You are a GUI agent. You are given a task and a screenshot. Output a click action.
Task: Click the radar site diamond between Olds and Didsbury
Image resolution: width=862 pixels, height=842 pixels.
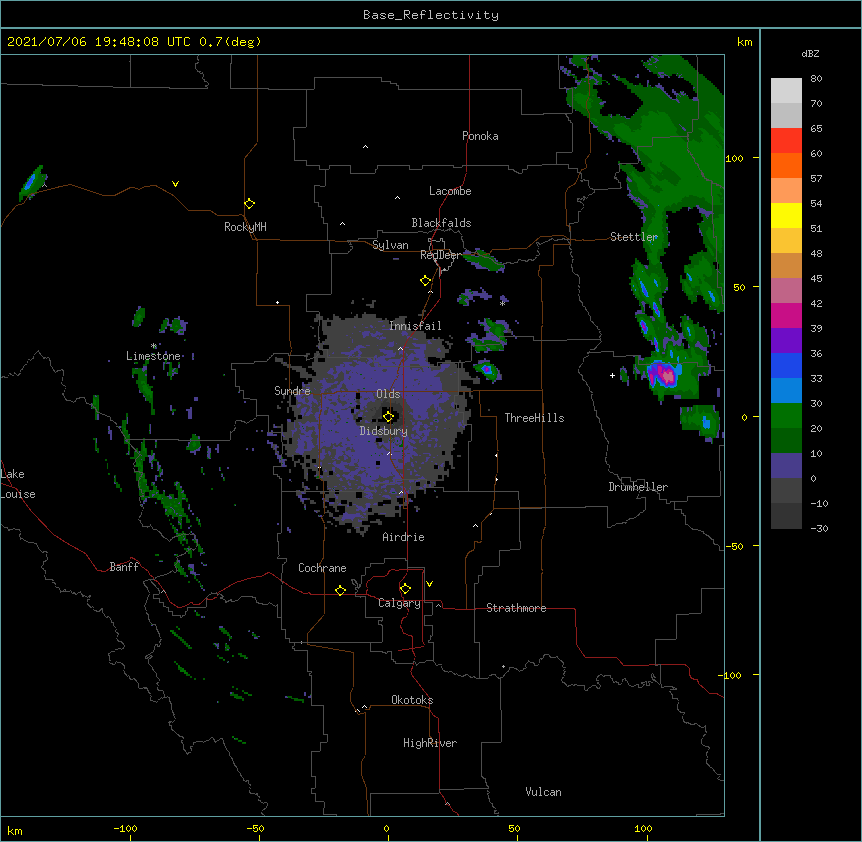388,416
